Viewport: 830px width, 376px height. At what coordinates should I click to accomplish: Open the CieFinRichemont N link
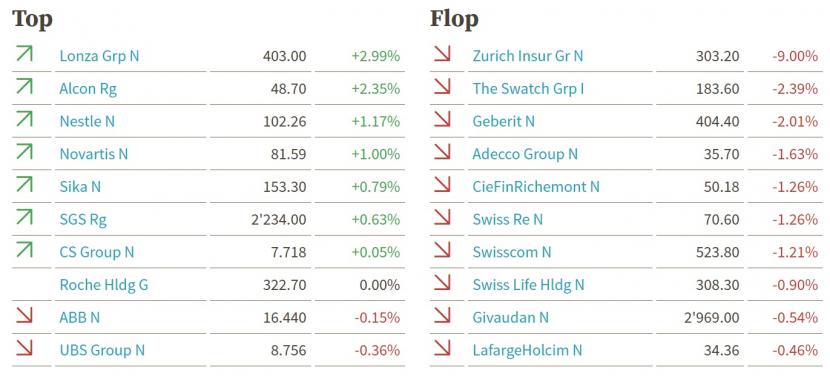[x=536, y=187]
